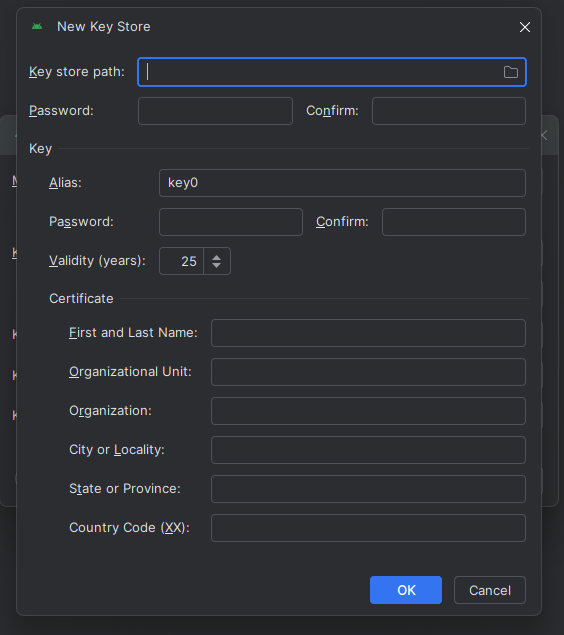Close the New Key Store dialog
Screen dimensions: 564x635
pyautogui.click(x=525, y=27)
